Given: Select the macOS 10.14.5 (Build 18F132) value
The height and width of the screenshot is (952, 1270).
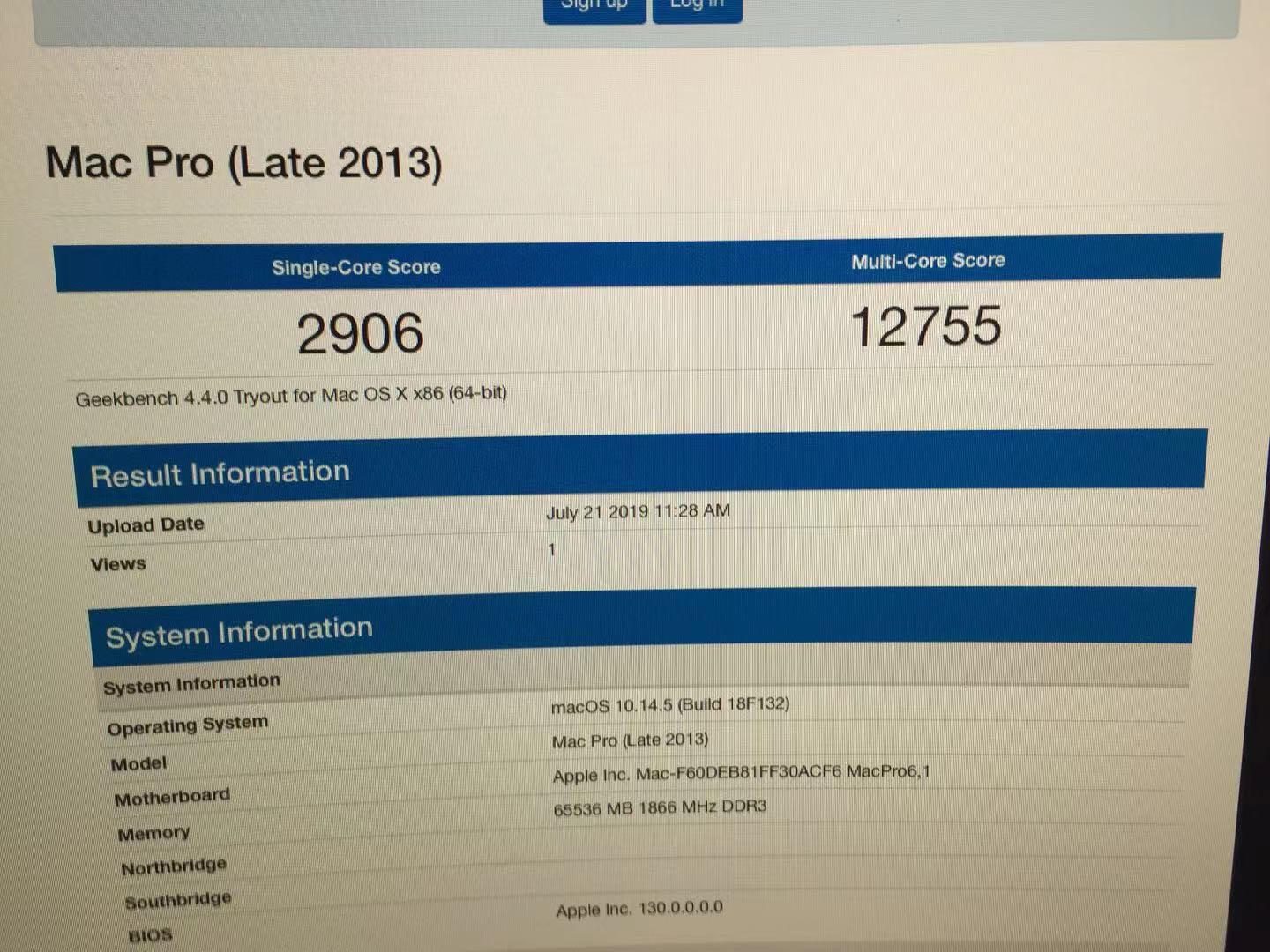Looking at the screenshot, I should (x=670, y=705).
